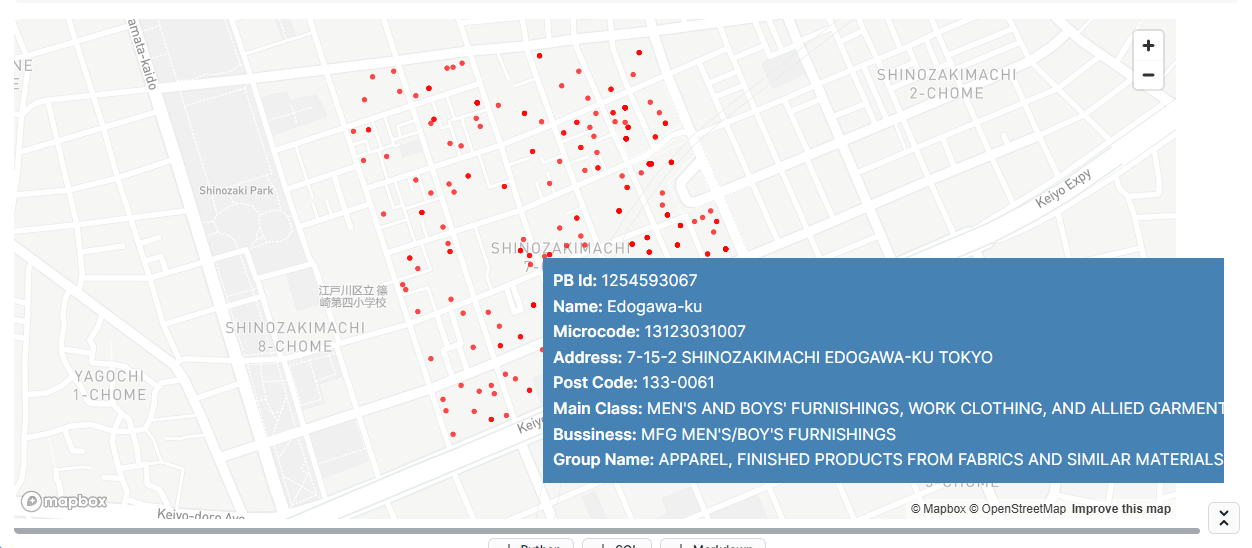Open the © Mapbox attribution link
Screen dimensions: 1252x548
pos(938,509)
